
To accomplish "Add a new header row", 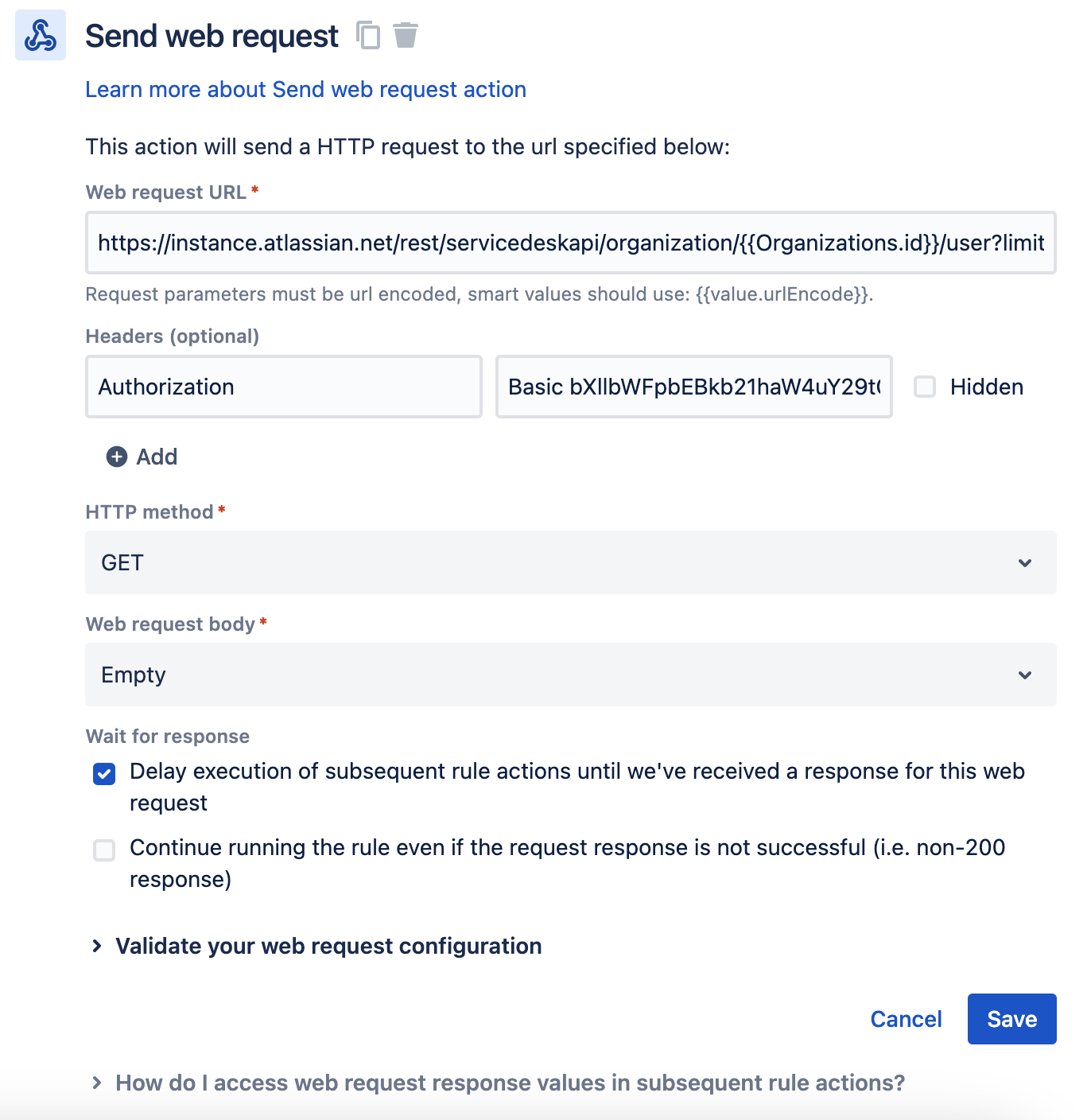I will click(x=142, y=457).
